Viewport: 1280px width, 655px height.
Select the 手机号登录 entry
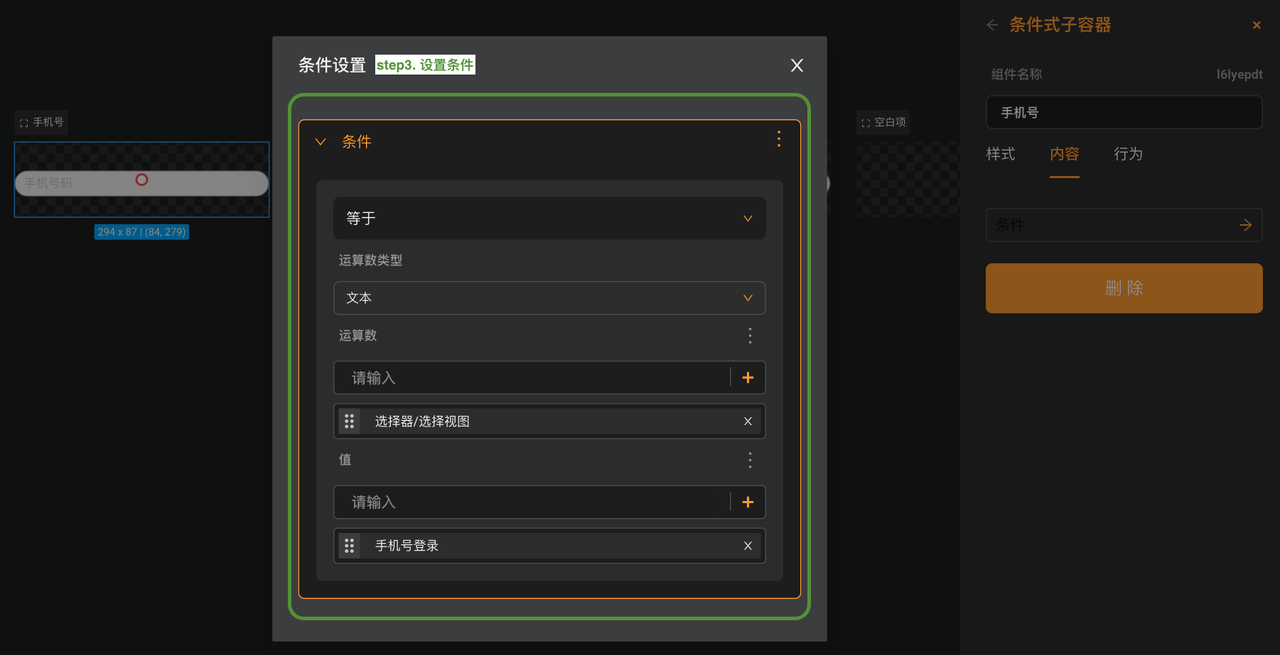coord(549,545)
